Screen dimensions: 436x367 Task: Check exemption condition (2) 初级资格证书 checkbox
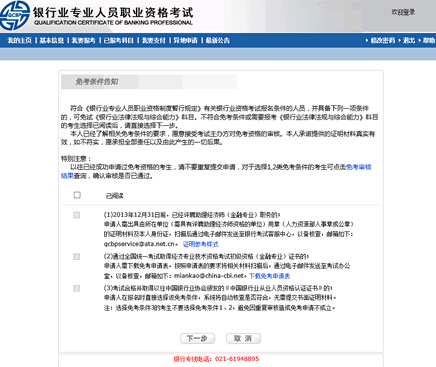[x=77, y=256]
